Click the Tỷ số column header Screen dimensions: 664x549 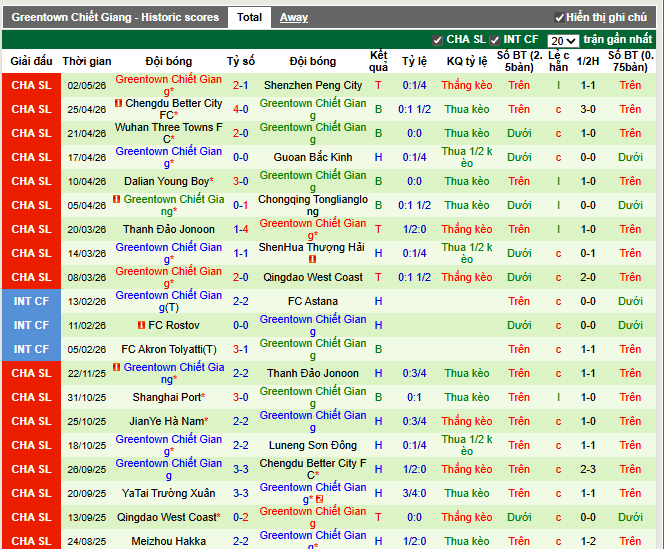tap(241, 61)
